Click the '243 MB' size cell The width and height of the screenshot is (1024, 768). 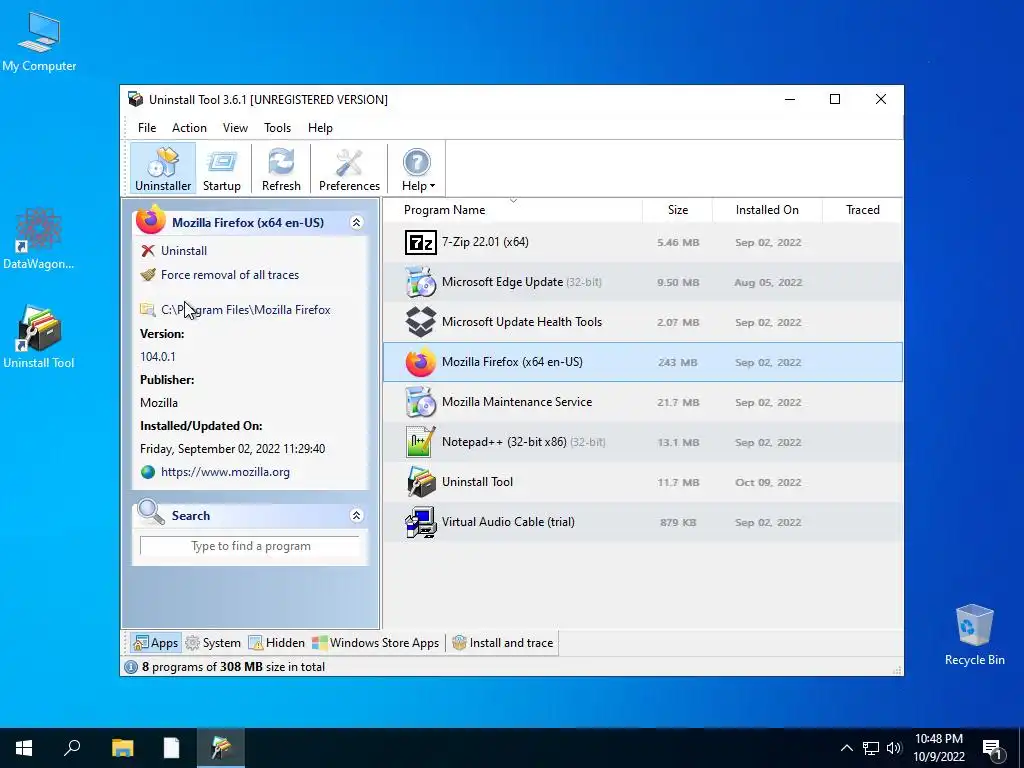[677, 362]
